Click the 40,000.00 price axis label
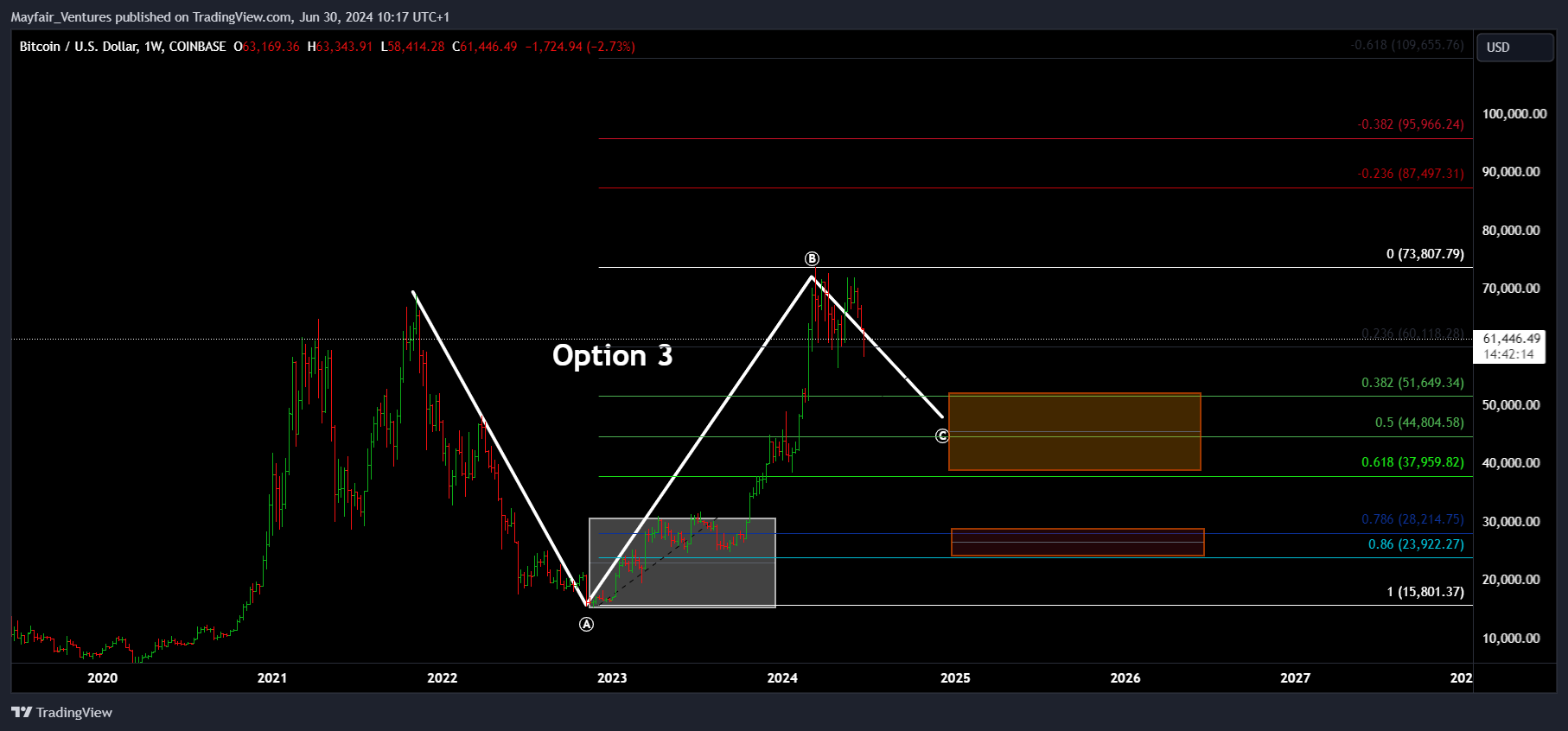The height and width of the screenshot is (731, 1568). point(1511,463)
